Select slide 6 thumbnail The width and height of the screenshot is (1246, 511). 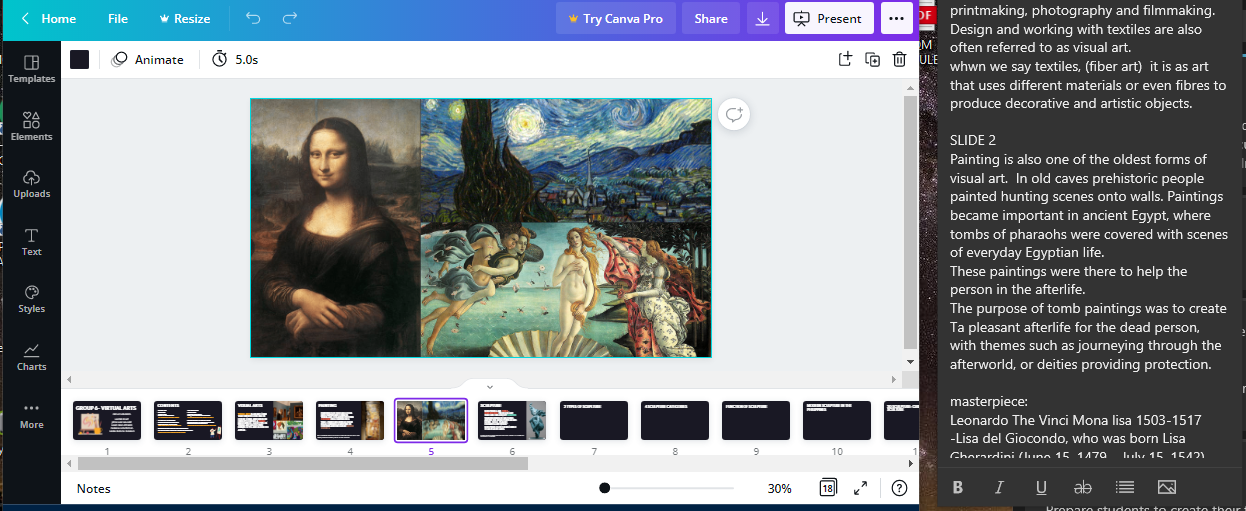pos(512,420)
